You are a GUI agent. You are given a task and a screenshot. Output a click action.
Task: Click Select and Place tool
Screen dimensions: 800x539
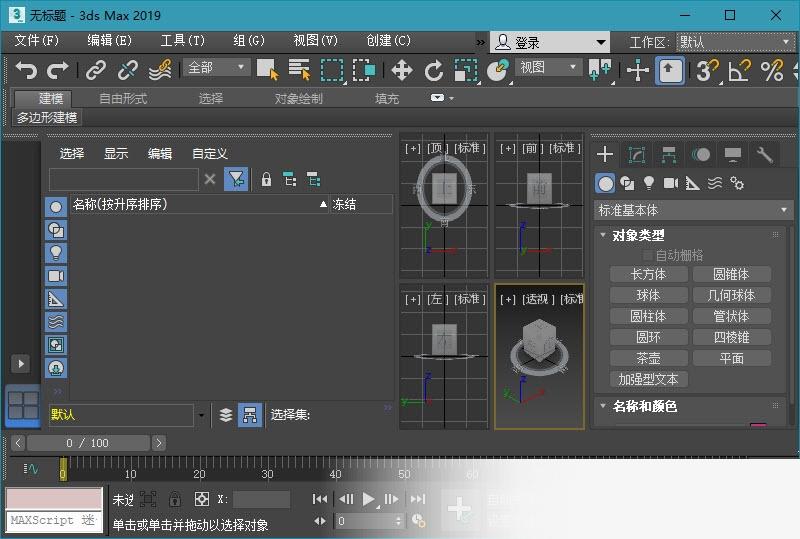498,70
